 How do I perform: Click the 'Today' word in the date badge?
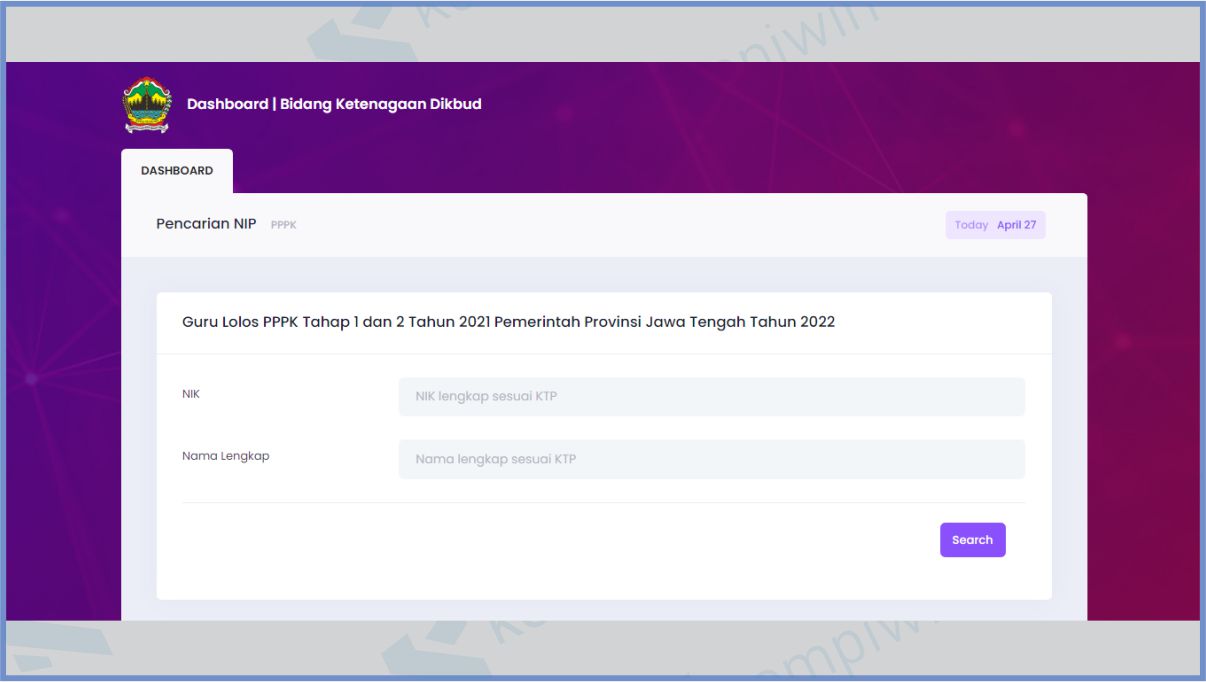coord(971,225)
